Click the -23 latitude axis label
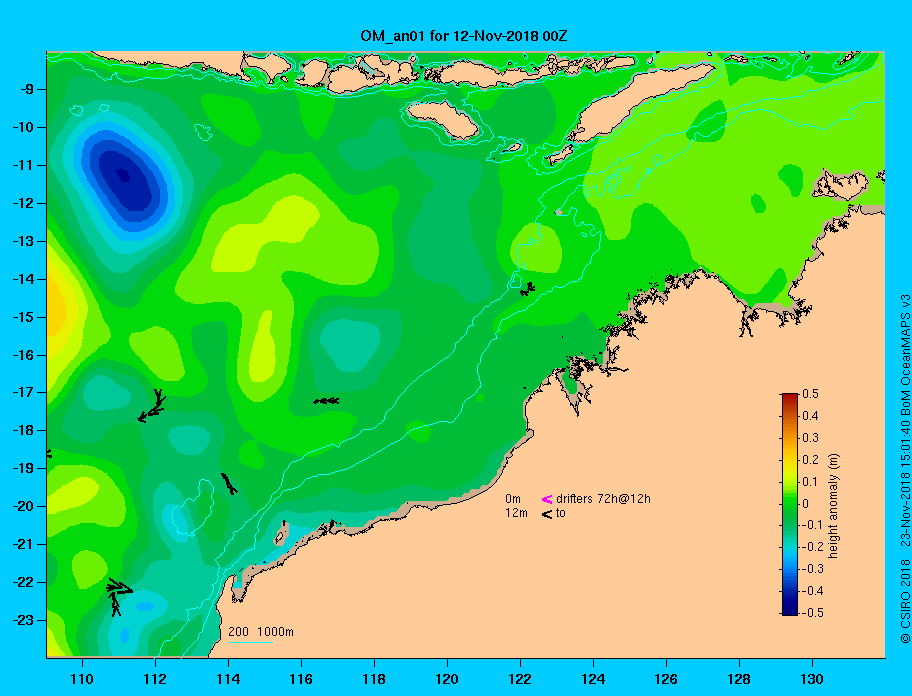This screenshot has width=912, height=696. 25,620
